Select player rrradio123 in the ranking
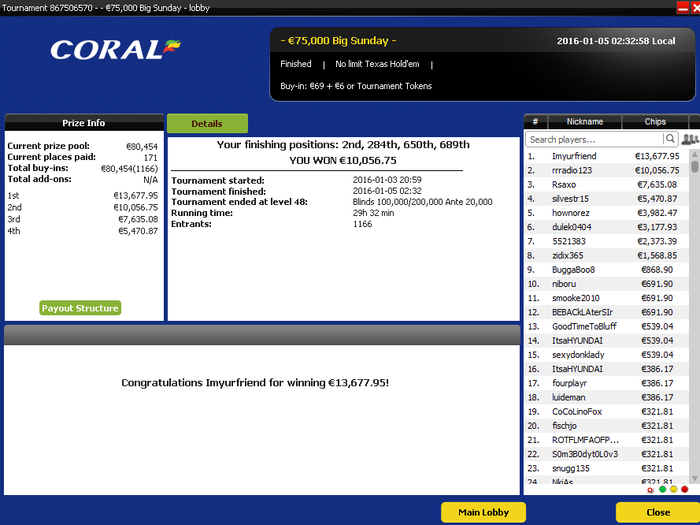 [607, 171]
